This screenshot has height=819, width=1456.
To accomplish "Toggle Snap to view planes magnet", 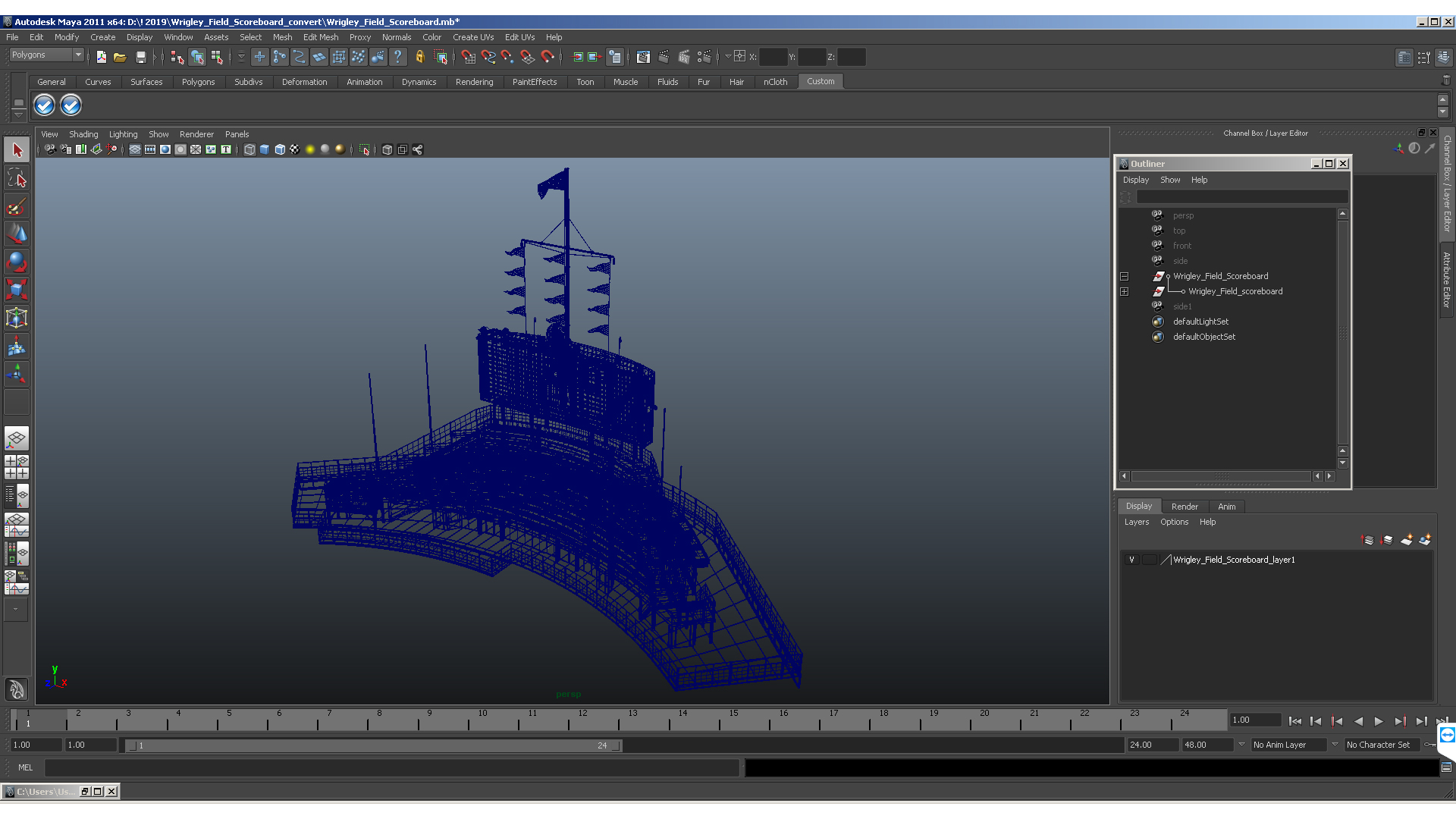I will 527,57.
